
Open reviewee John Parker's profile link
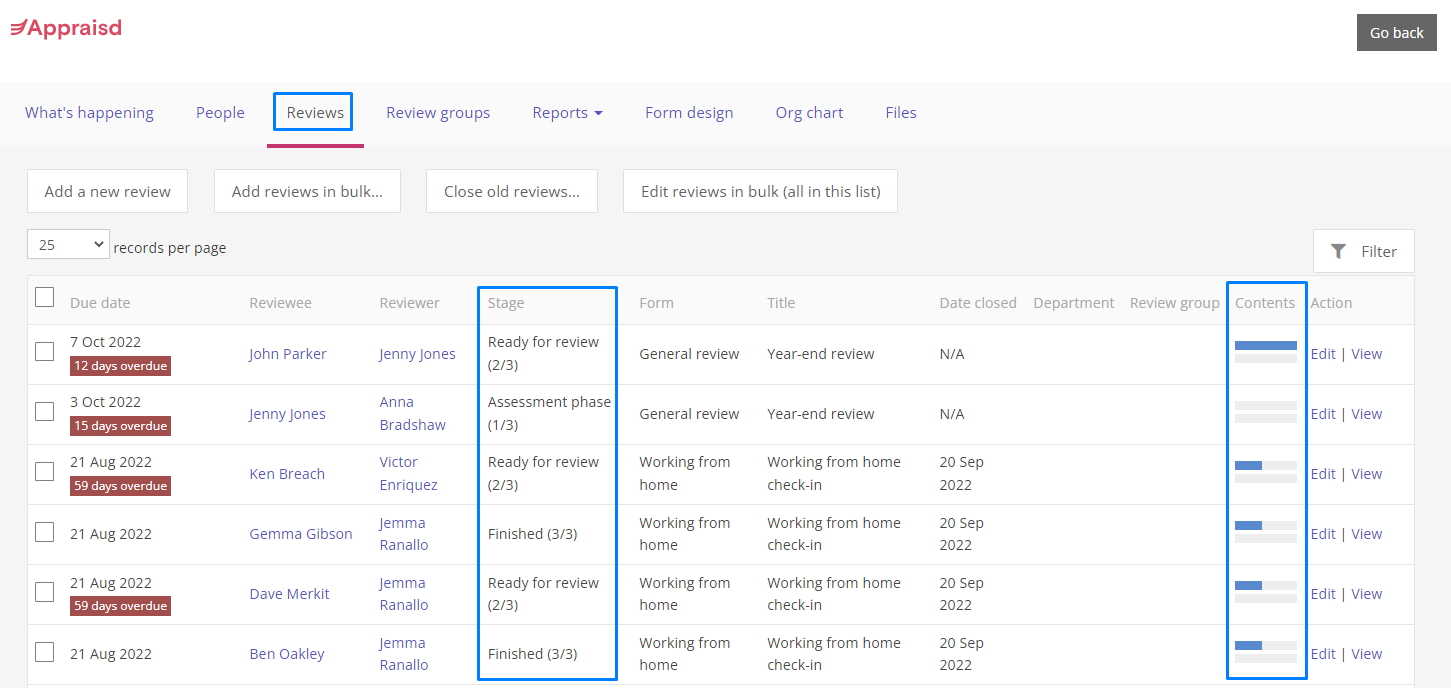[x=288, y=354]
